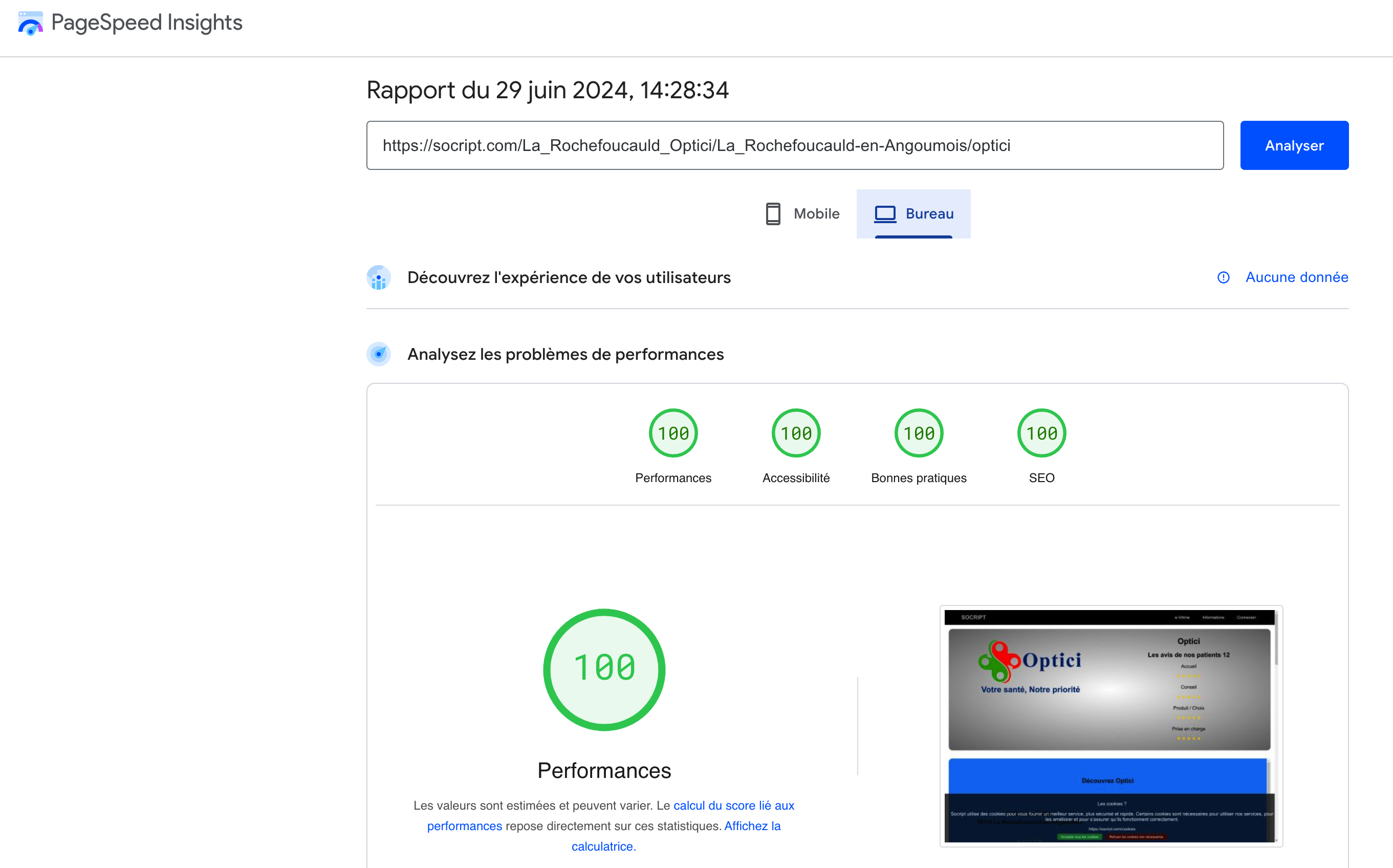
Task: Click the large Performances title below gauge
Action: tap(604, 770)
